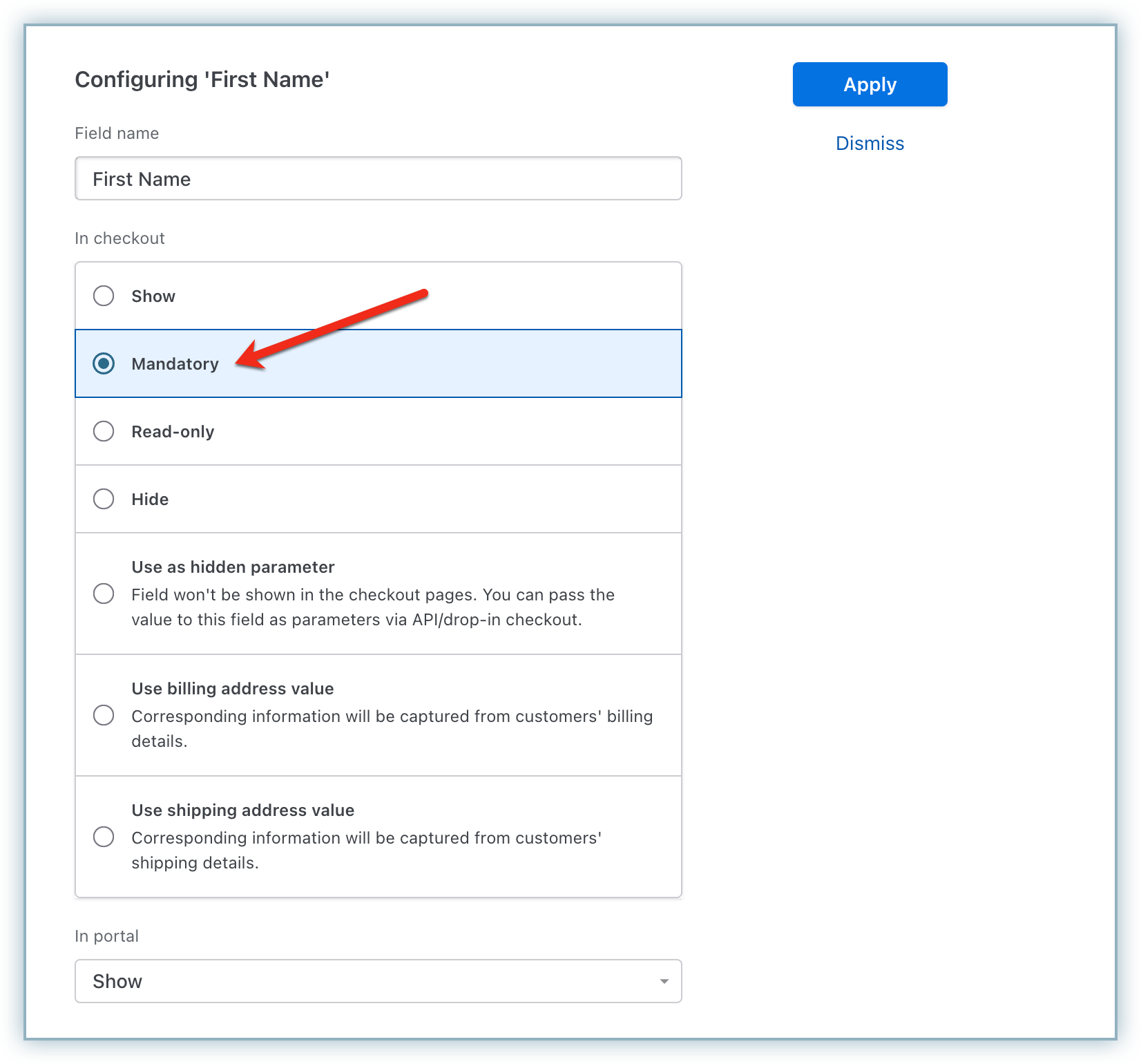Click the Use shipping address value heading

[242, 810]
